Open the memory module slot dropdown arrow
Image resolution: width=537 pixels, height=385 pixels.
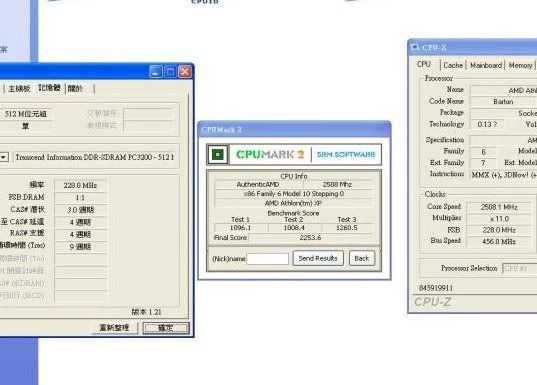click(4, 157)
